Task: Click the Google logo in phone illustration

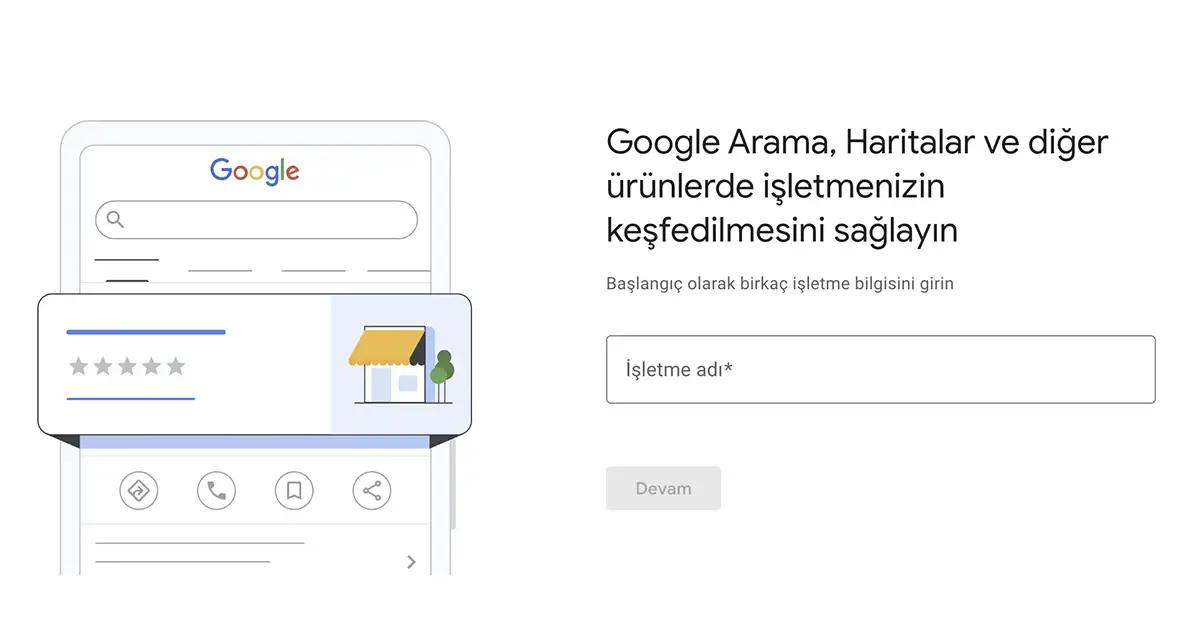Action: pos(255,171)
